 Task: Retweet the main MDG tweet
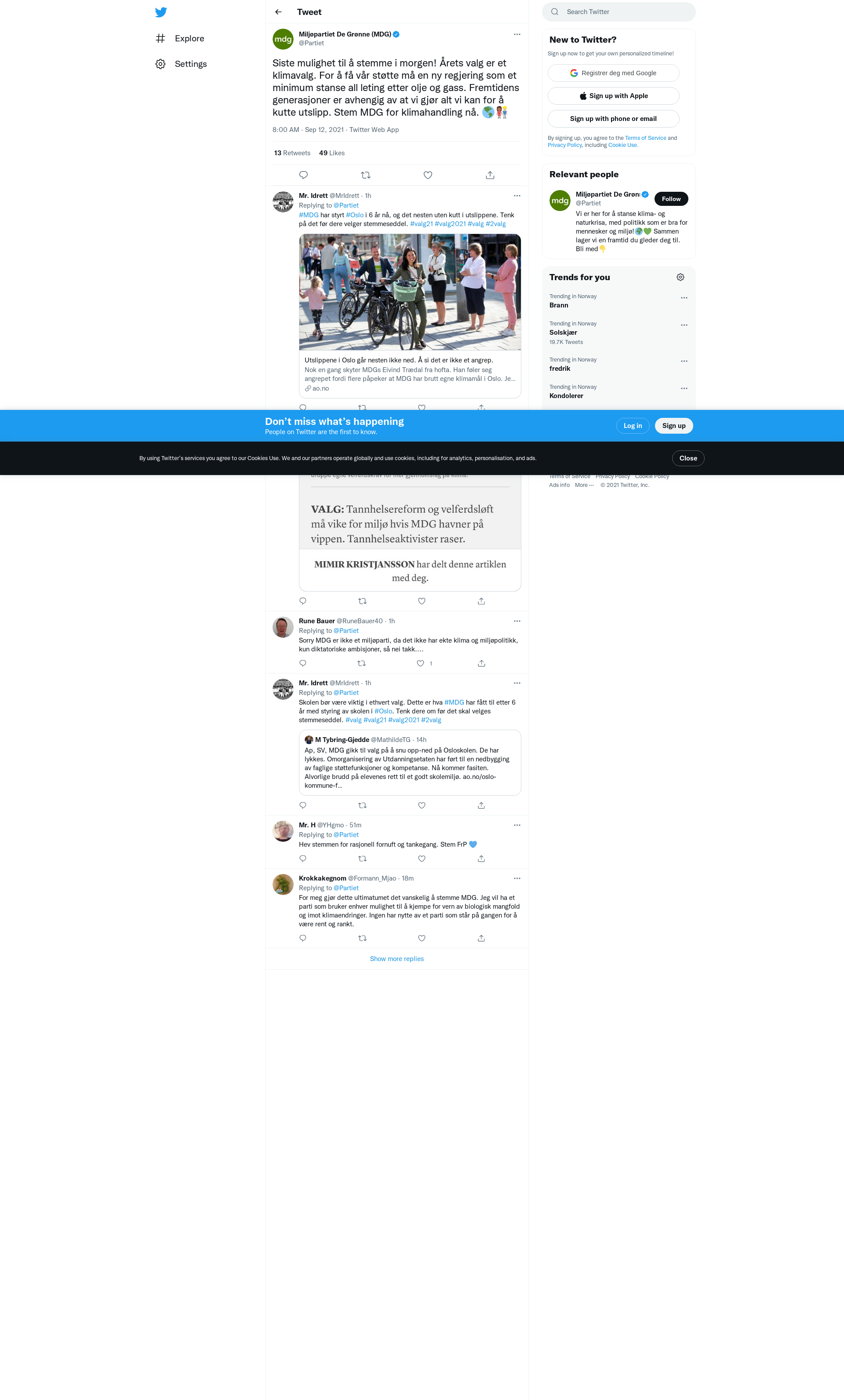click(x=366, y=175)
